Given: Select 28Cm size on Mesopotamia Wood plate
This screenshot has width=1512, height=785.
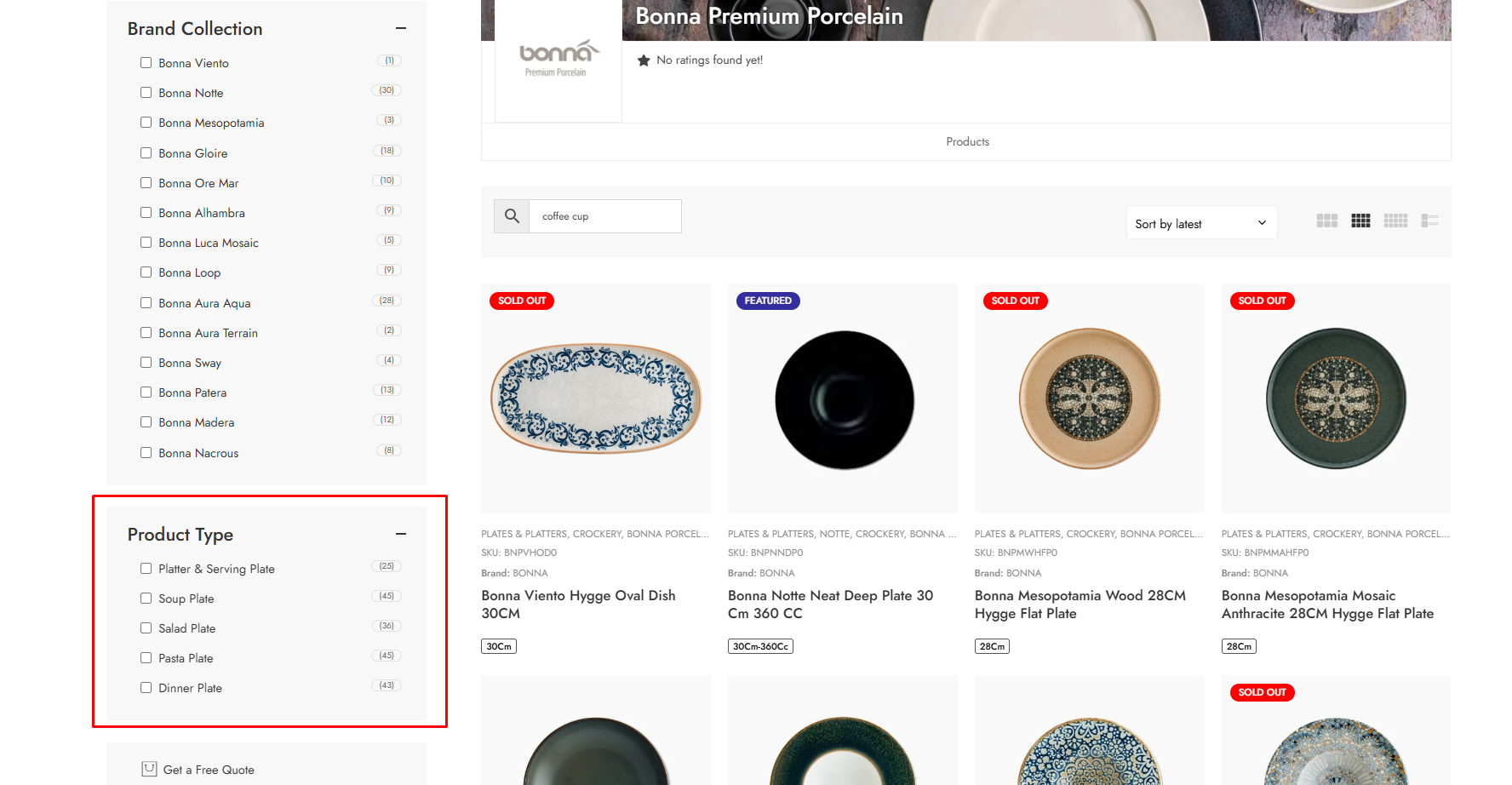Looking at the screenshot, I should pyautogui.click(x=992, y=646).
